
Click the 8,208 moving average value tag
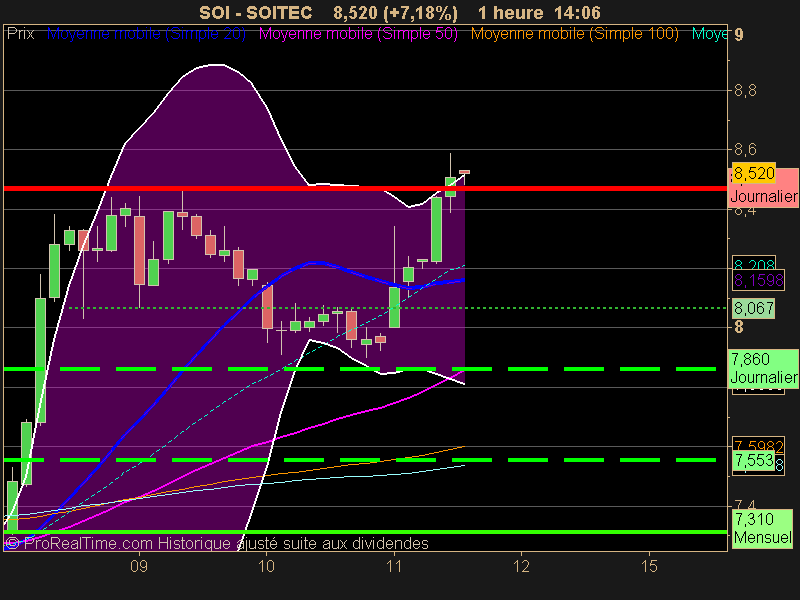pyautogui.click(x=754, y=263)
